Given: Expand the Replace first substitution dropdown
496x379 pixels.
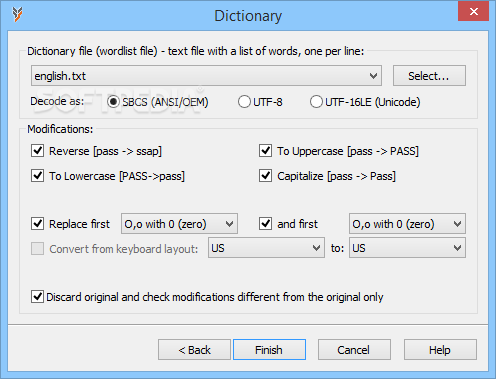Looking at the screenshot, I should pyautogui.click(x=179, y=224).
